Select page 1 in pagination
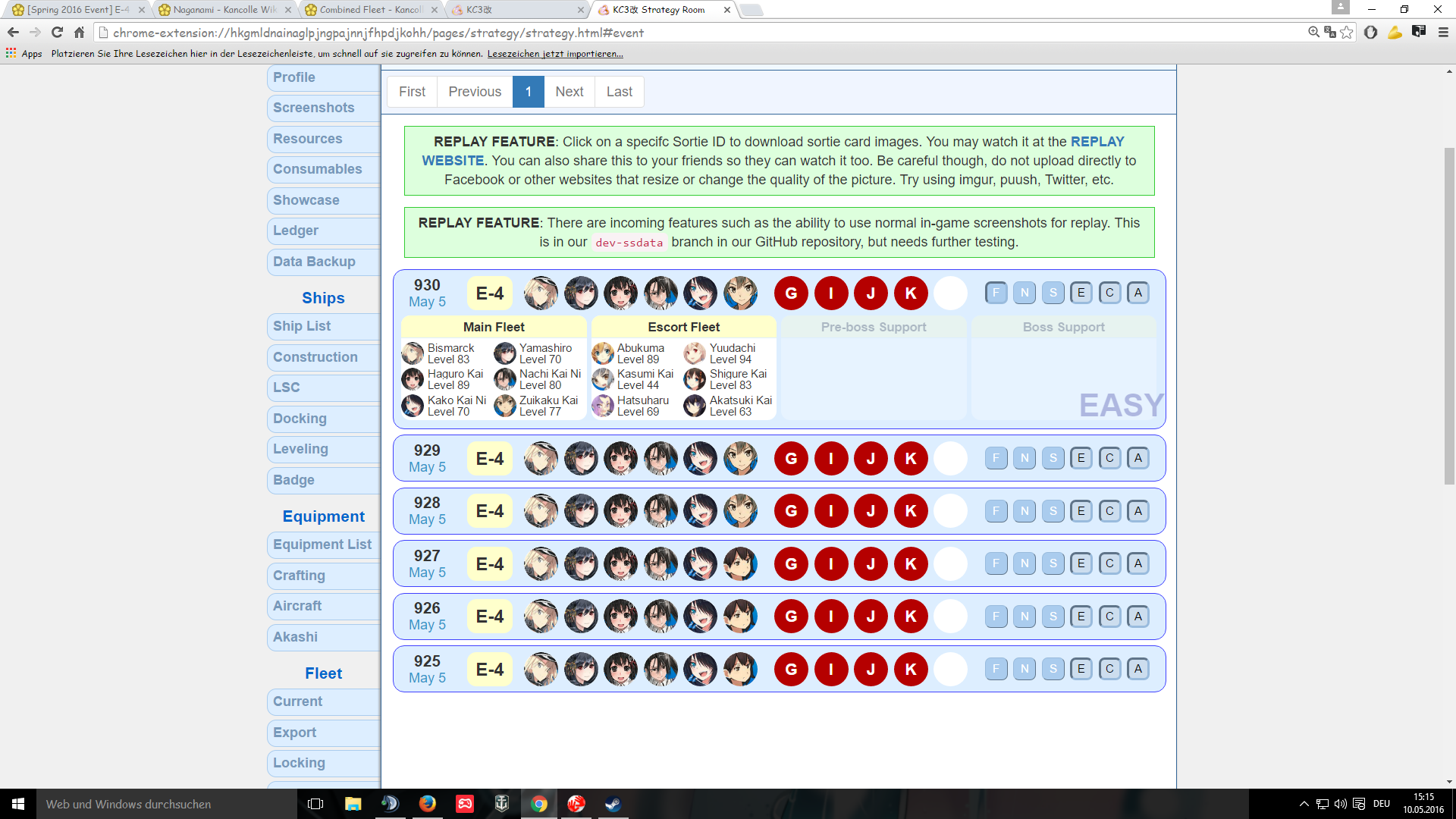The height and width of the screenshot is (819, 1456). (x=529, y=92)
